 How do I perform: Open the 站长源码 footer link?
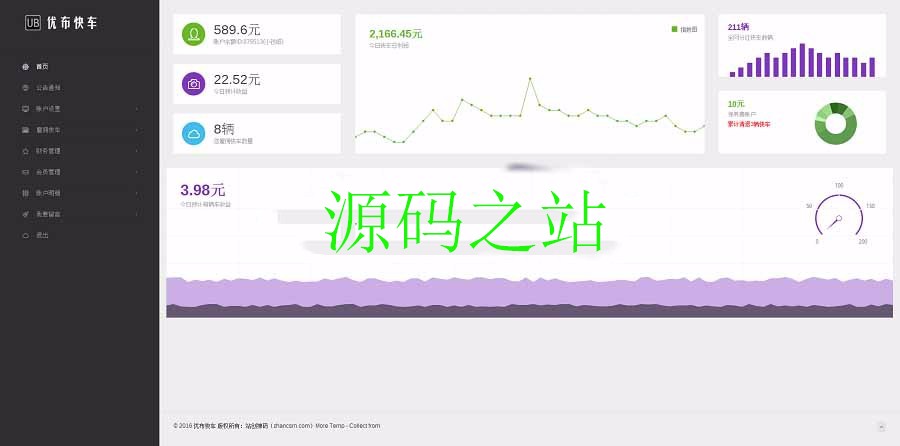click(256, 426)
